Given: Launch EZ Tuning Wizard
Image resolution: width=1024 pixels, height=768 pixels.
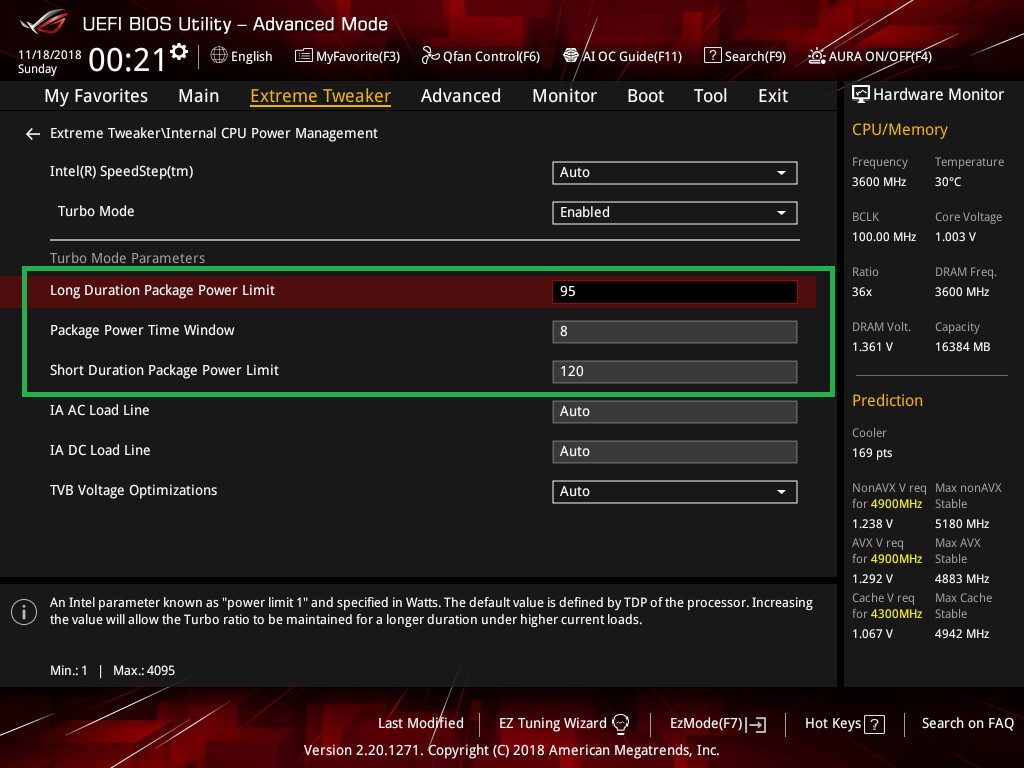Looking at the screenshot, I should click(552, 724).
